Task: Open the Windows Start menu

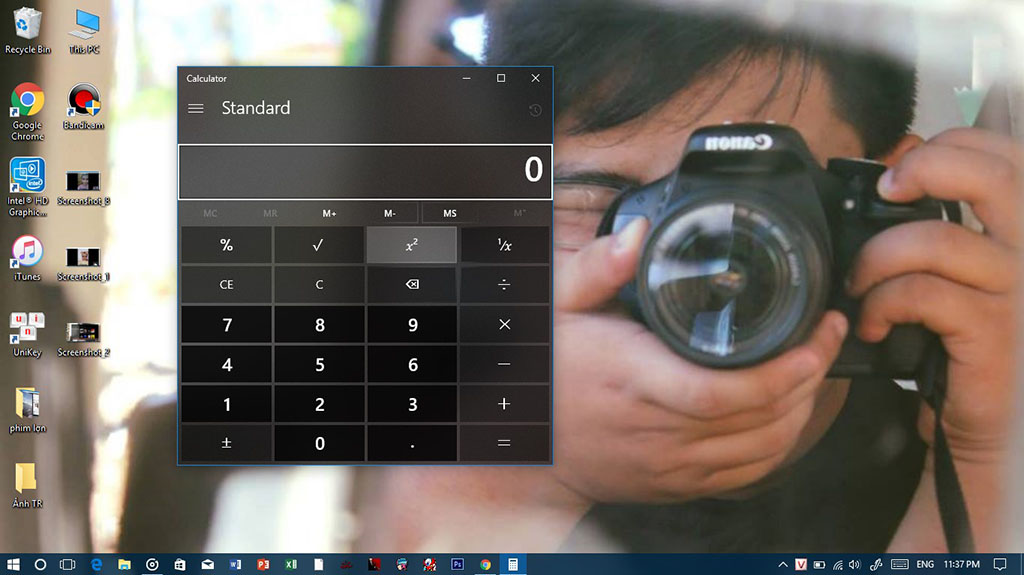Action: [13, 564]
